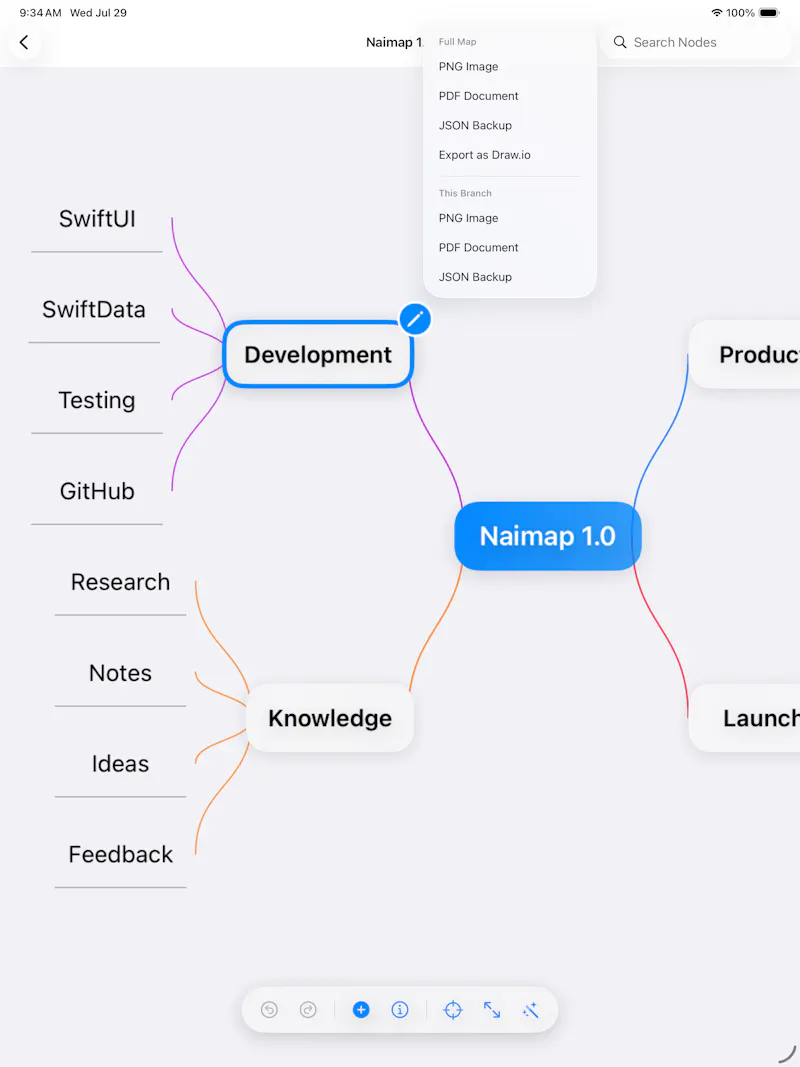Select the GitHub leaf node
This screenshot has height=1067, width=800.
tap(97, 491)
